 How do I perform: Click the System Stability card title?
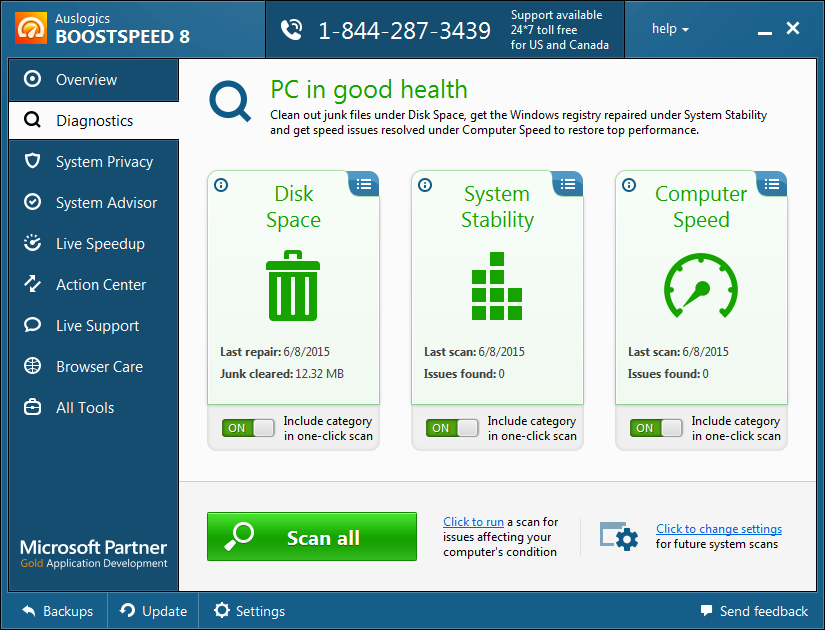pos(497,207)
